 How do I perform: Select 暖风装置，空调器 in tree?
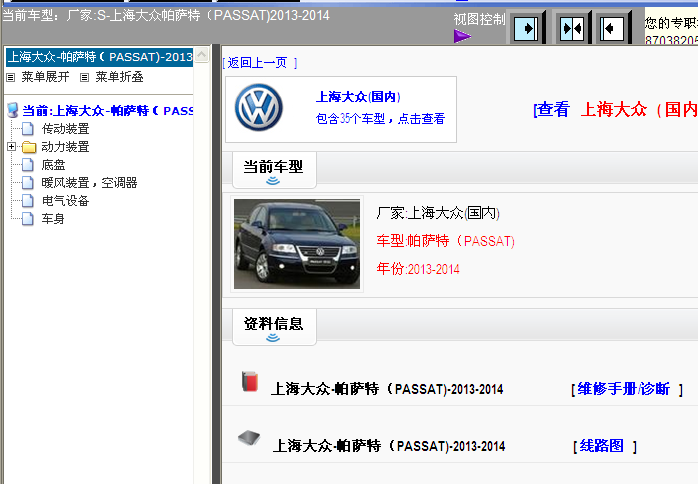89,183
